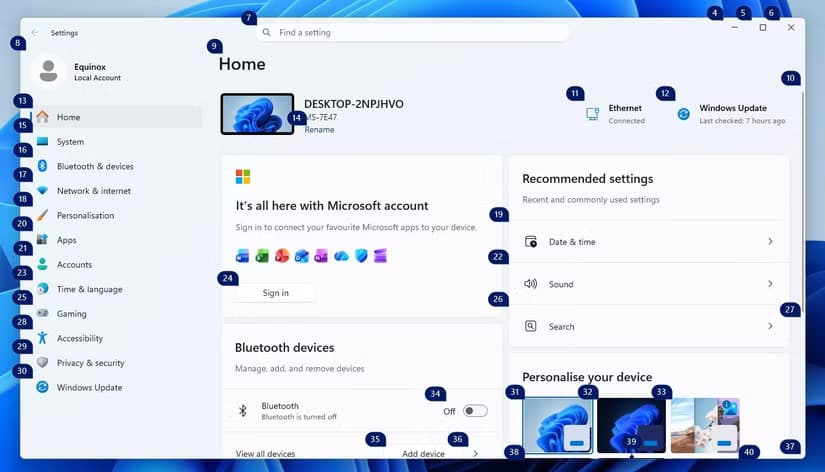Click the Ethernet network status icon
This screenshot has height=472, width=825.
592,114
